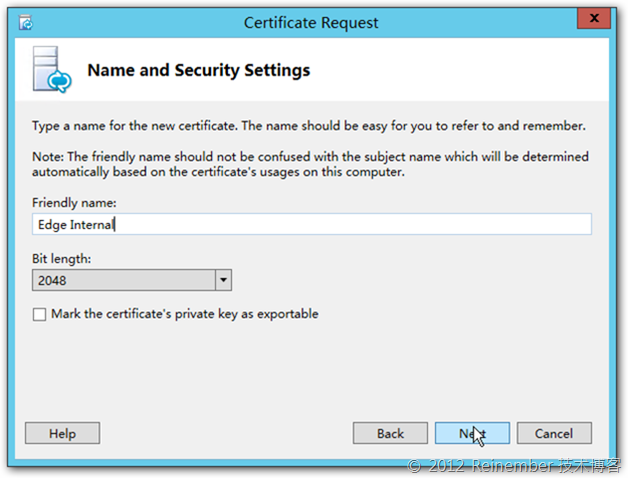The height and width of the screenshot is (478, 628).
Task: Close the Certificate Request dialog
Action: [x=594, y=18]
